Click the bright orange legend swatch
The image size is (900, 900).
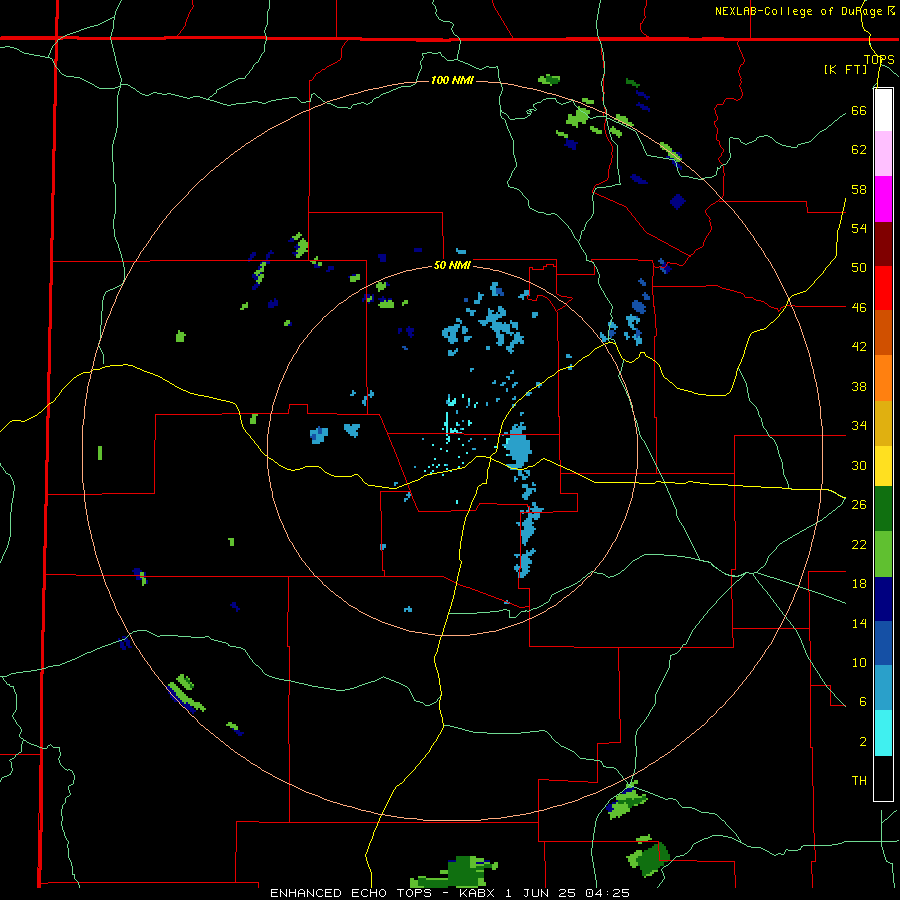click(x=883, y=378)
